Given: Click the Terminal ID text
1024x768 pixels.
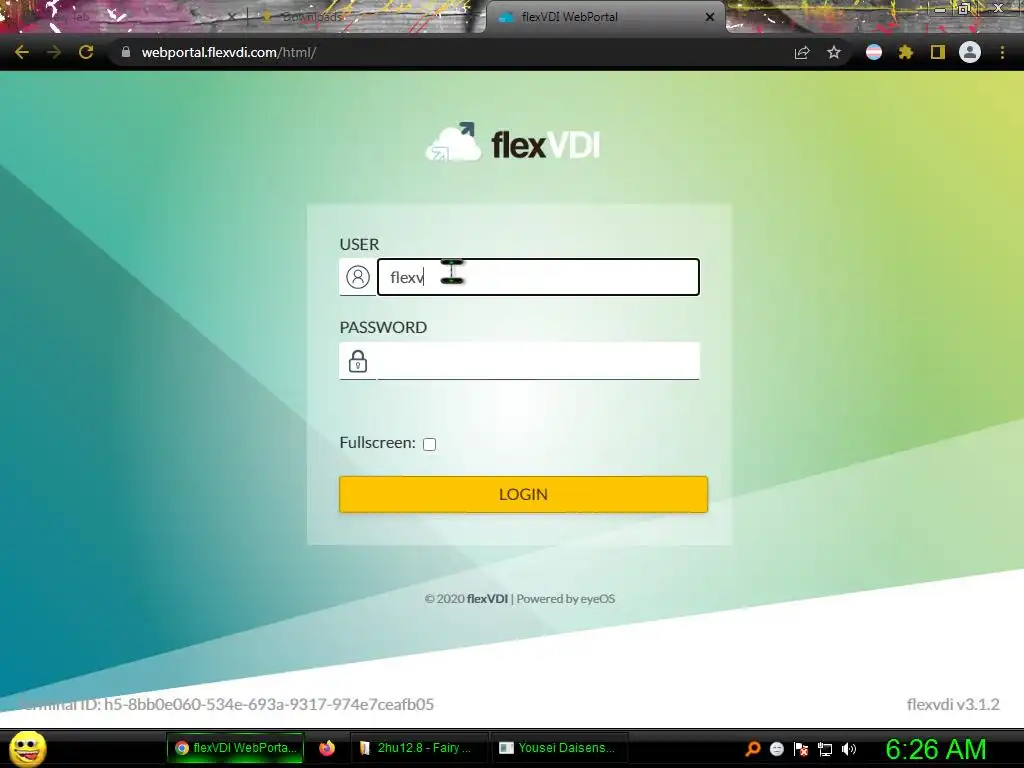Looking at the screenshot, I should (x=227, y=704).
